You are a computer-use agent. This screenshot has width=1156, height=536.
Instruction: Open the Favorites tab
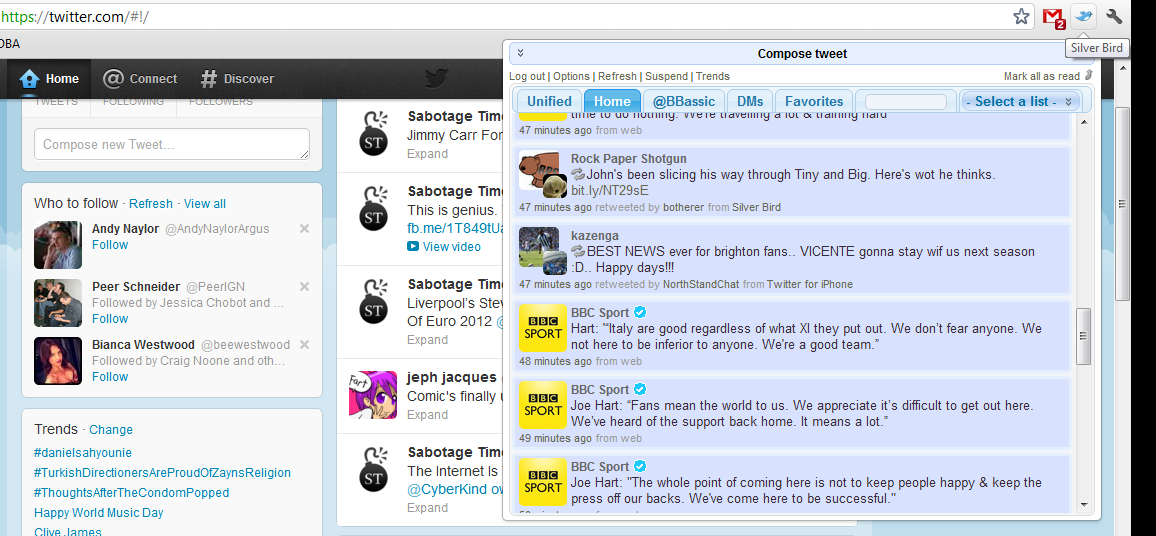point(814,101)
